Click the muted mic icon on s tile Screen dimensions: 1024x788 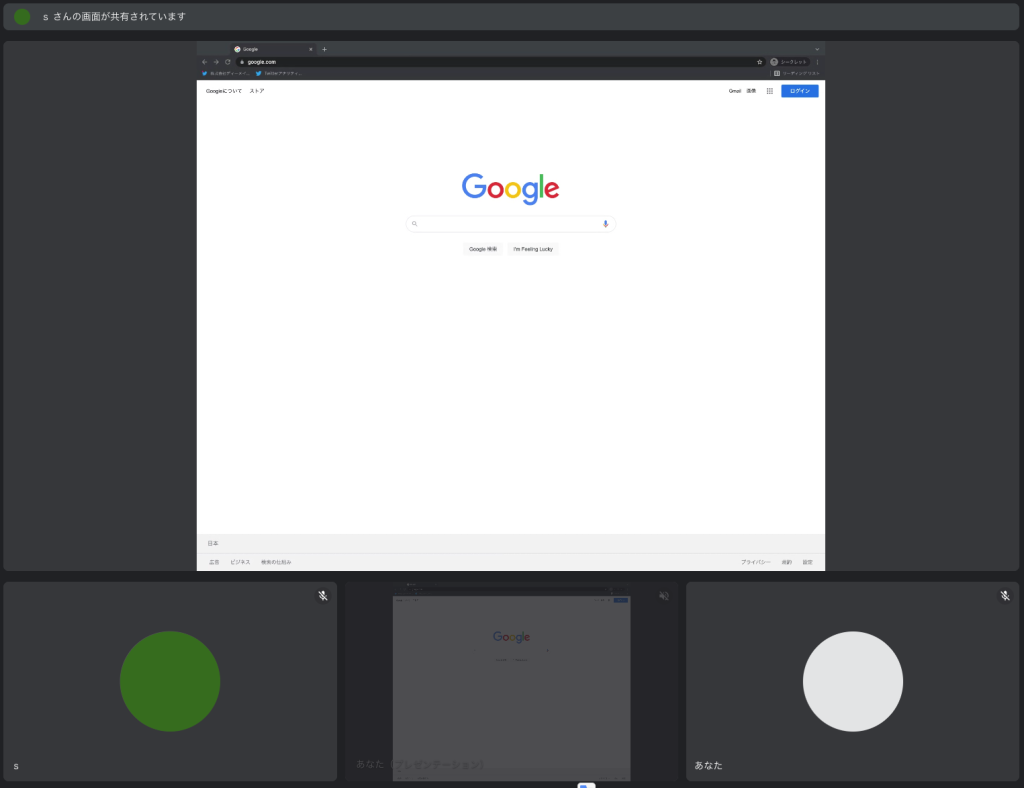323,595
